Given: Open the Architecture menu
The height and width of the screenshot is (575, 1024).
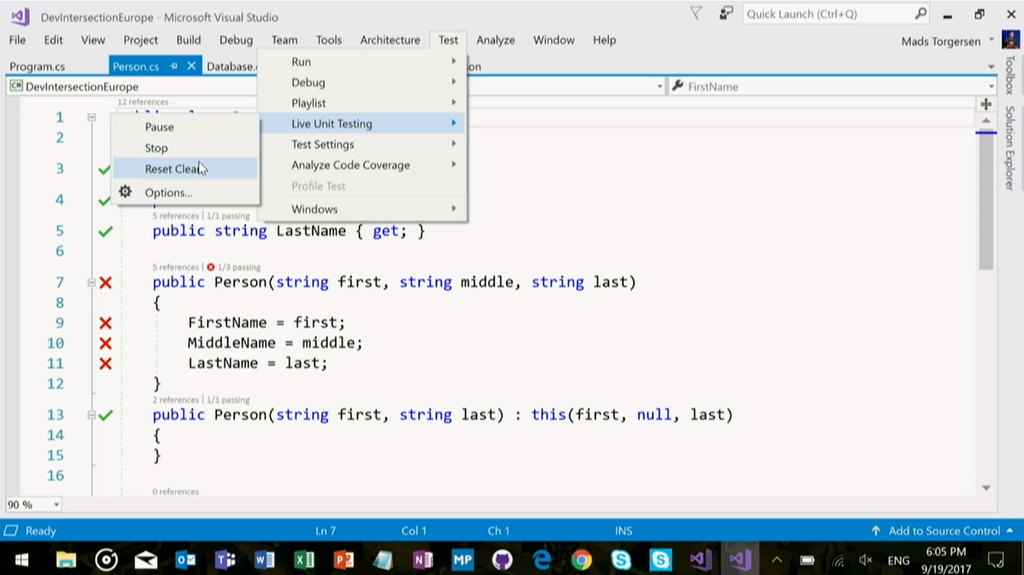Looking at the screenshot, I should point(390,40).
